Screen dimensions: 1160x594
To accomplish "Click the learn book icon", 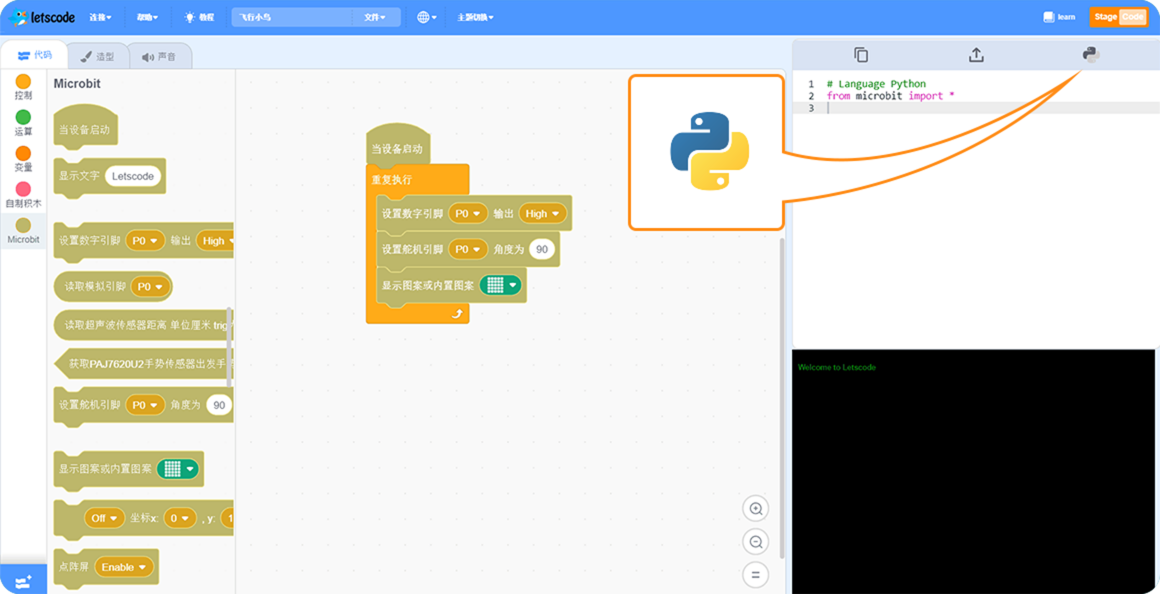I will tap(1059, 17).
